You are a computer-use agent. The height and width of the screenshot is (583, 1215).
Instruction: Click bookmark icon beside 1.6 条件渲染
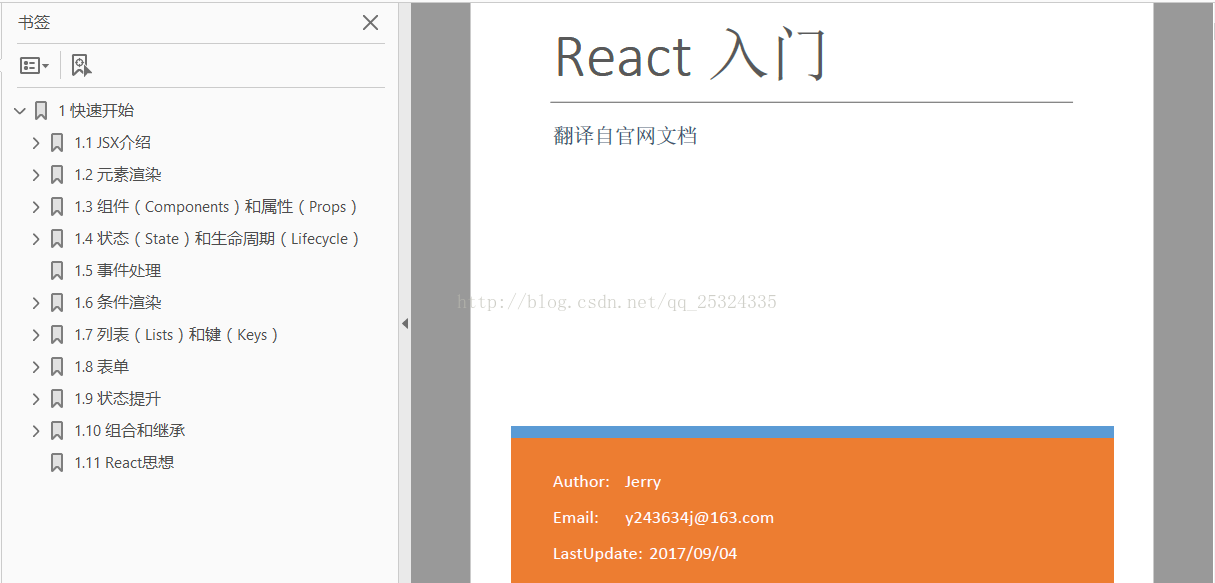(57, 303)
